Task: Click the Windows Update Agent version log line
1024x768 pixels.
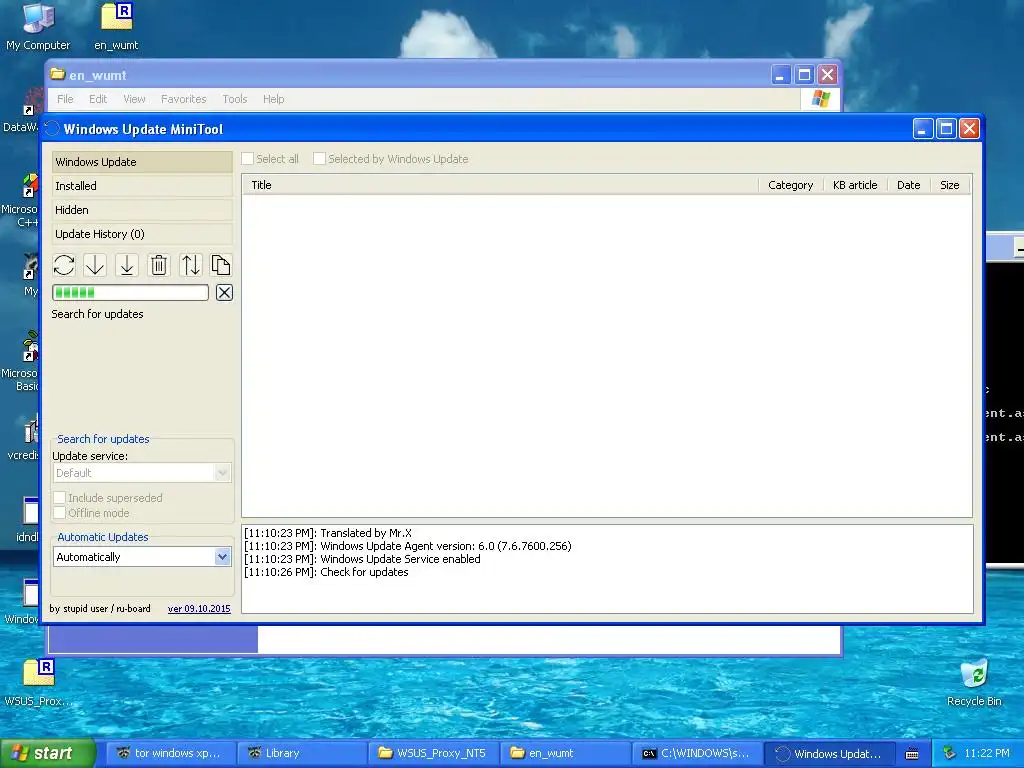Action: point(408,546)
